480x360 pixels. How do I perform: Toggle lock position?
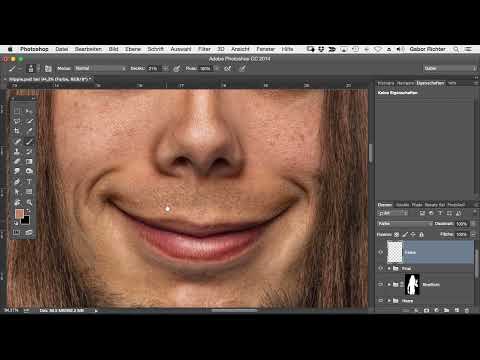pos(413,235)
